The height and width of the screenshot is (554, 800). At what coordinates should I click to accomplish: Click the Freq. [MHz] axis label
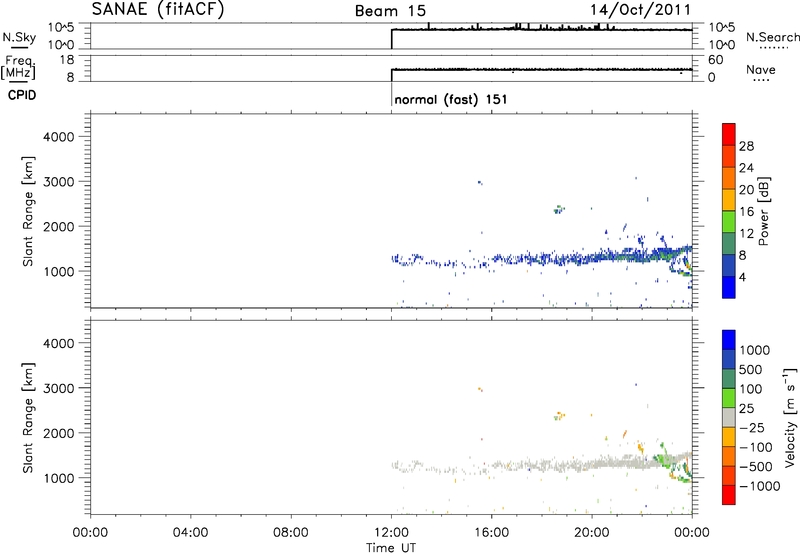pyautogui.click(x=19, y=68)
